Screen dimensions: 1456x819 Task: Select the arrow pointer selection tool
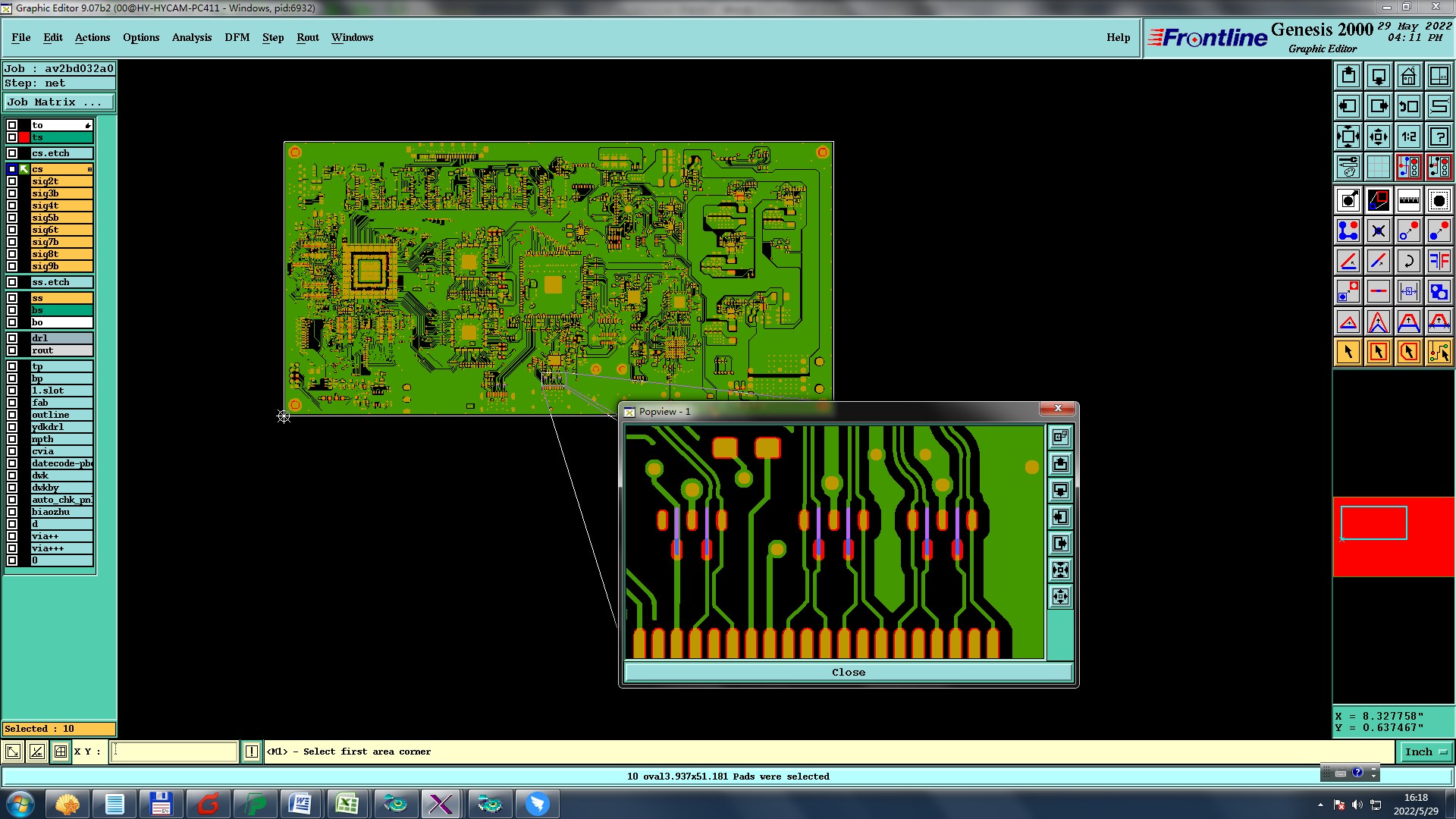pyautogui.click(x=1348, y=352)
